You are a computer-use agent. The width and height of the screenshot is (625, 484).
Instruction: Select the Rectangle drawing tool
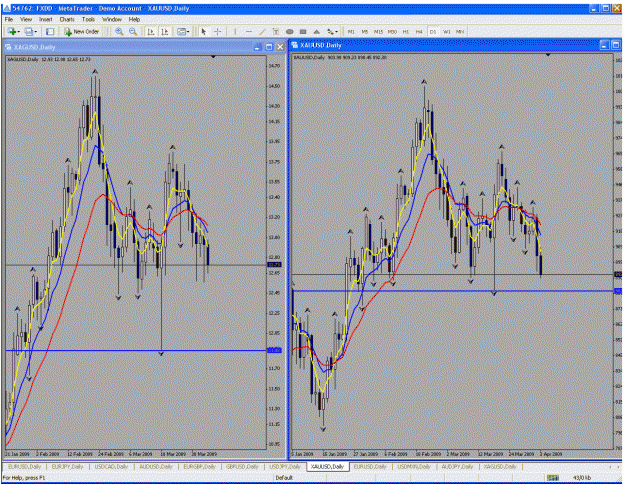point(303,31)
